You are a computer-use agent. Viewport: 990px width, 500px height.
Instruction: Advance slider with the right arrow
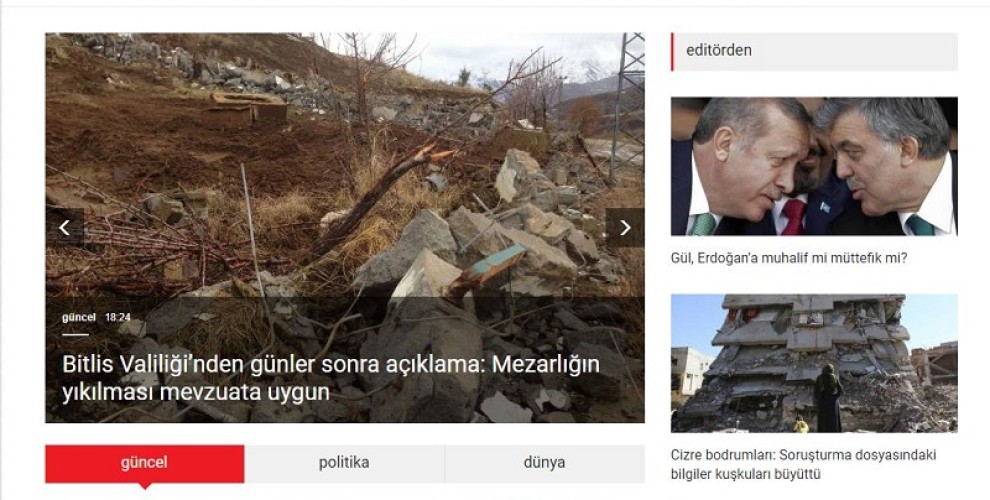(x=625, y=227)
